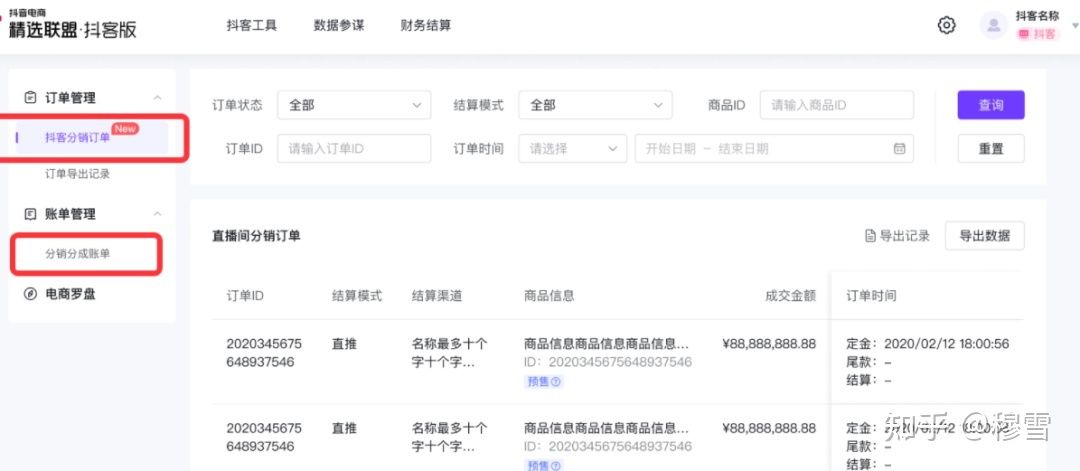Select 分销分成账单 in sidebar
Screen dimensions: 1080x471
tap(77, 254)
